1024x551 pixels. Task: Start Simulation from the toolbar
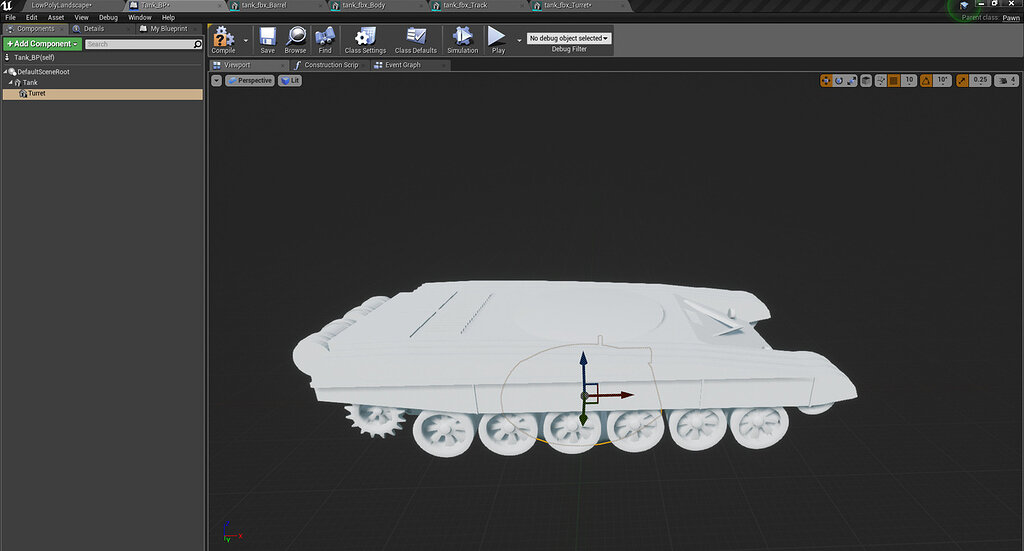[x=462, y=37]
